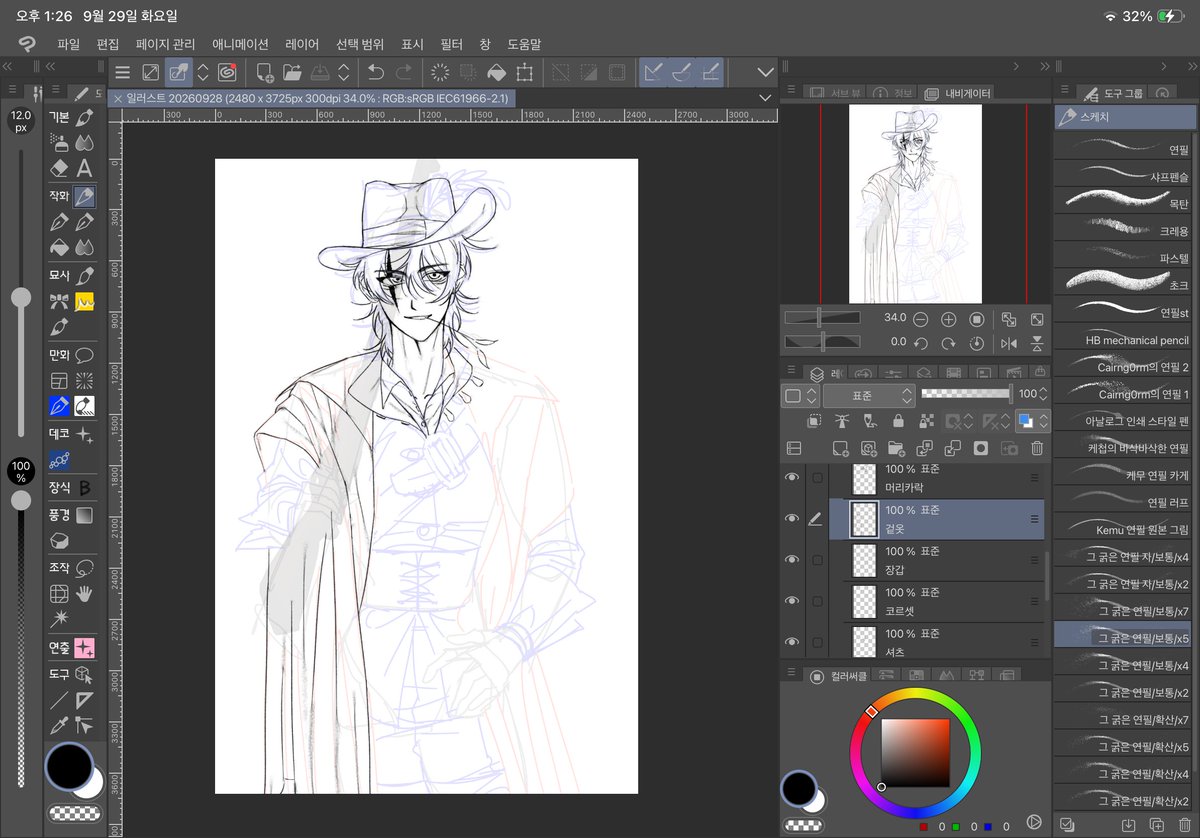Click the black main color swatch
This screenshot has width=1200, height=838.
click(68, 767)
